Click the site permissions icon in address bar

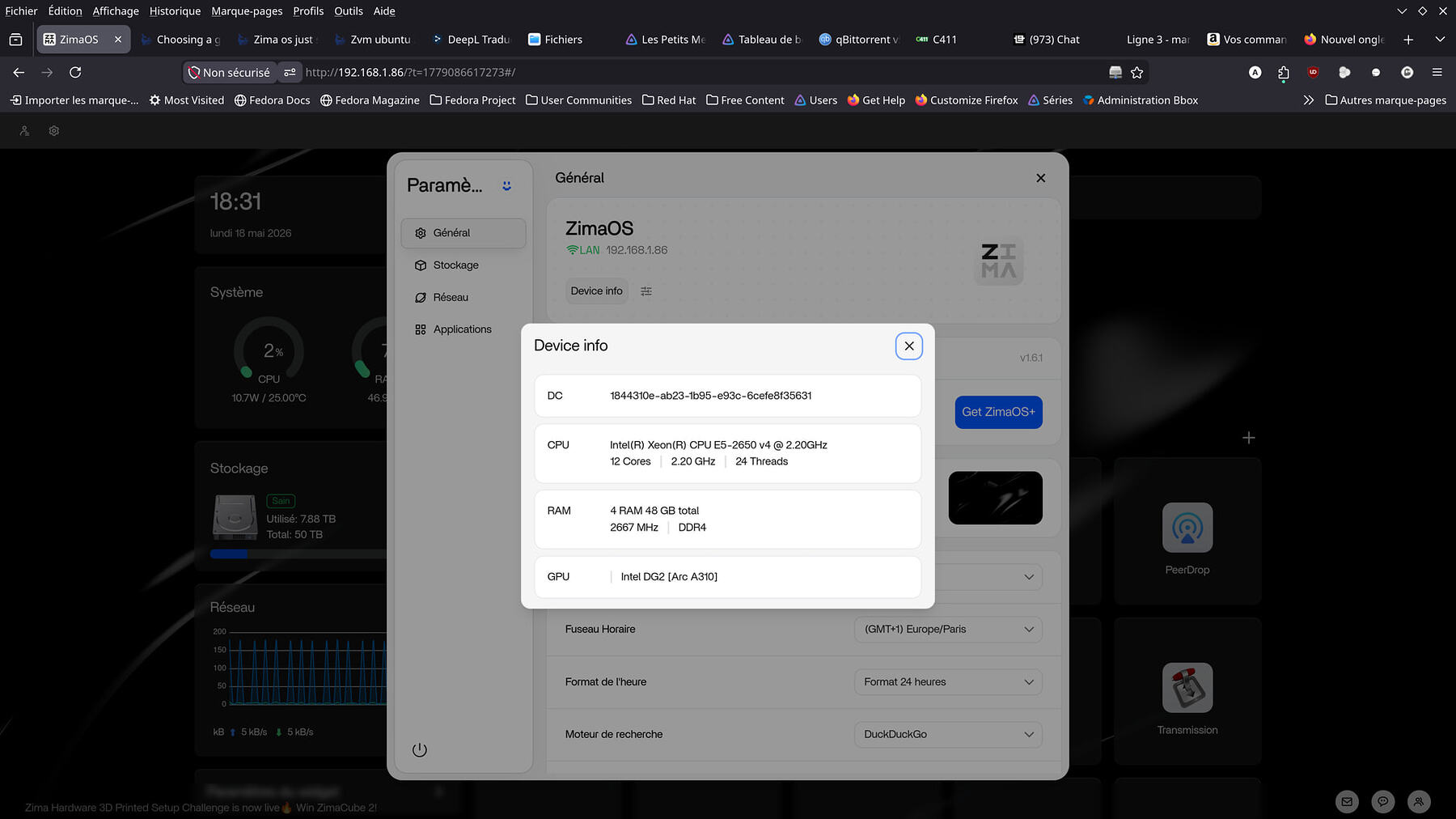tap(290, 73)
